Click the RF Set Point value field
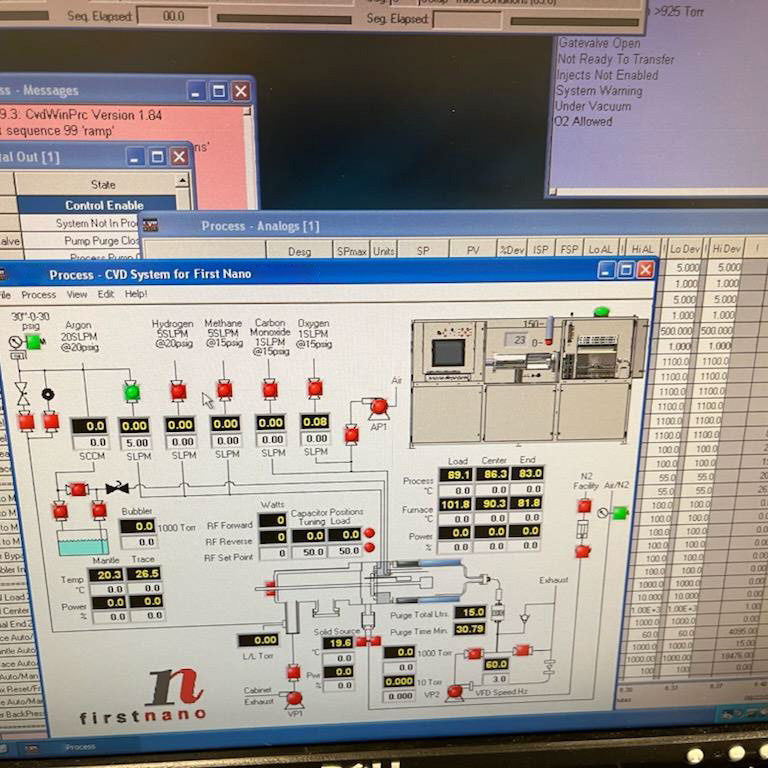 [x=273, y=553]
